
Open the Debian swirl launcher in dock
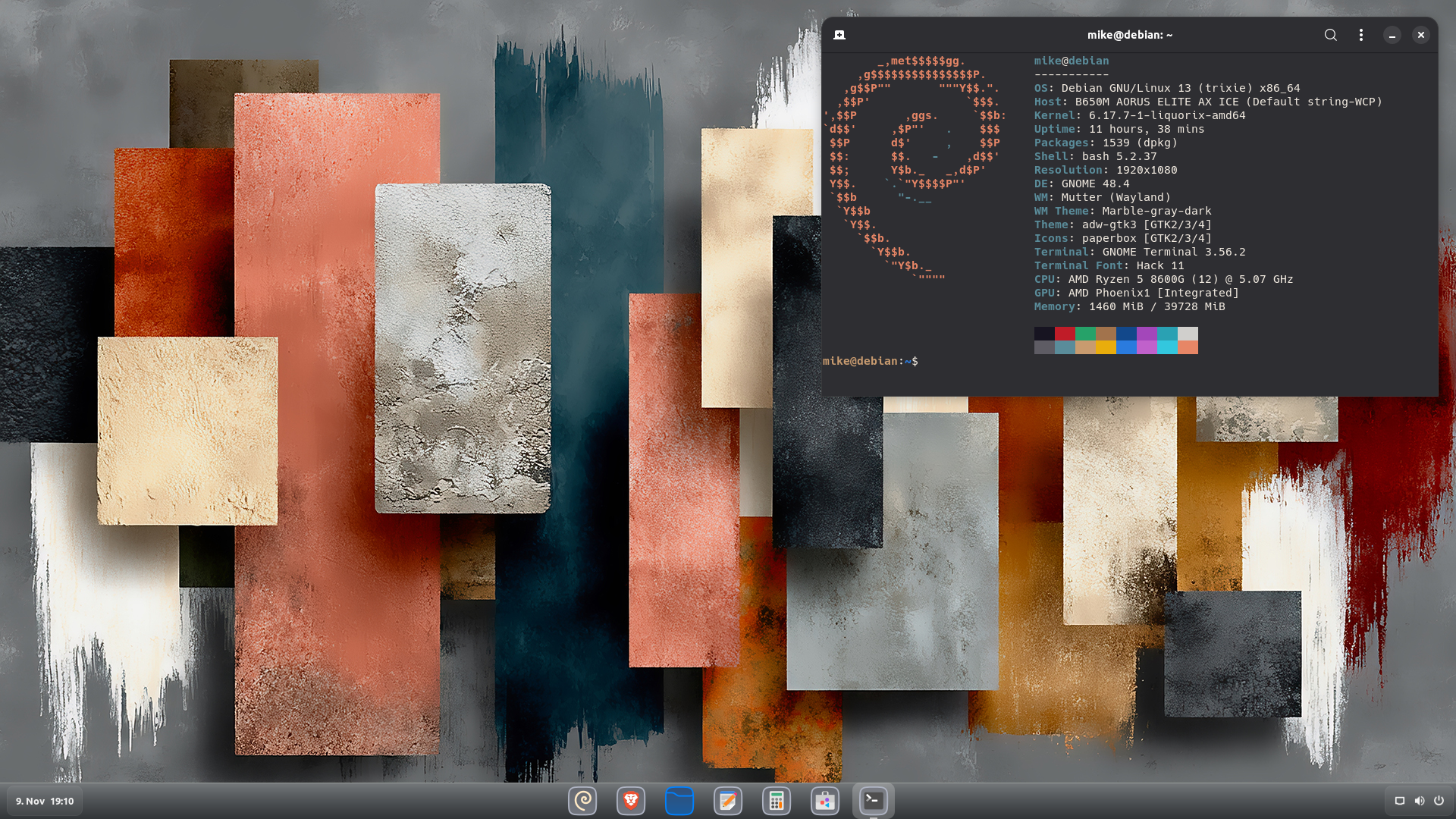[582, 801]
